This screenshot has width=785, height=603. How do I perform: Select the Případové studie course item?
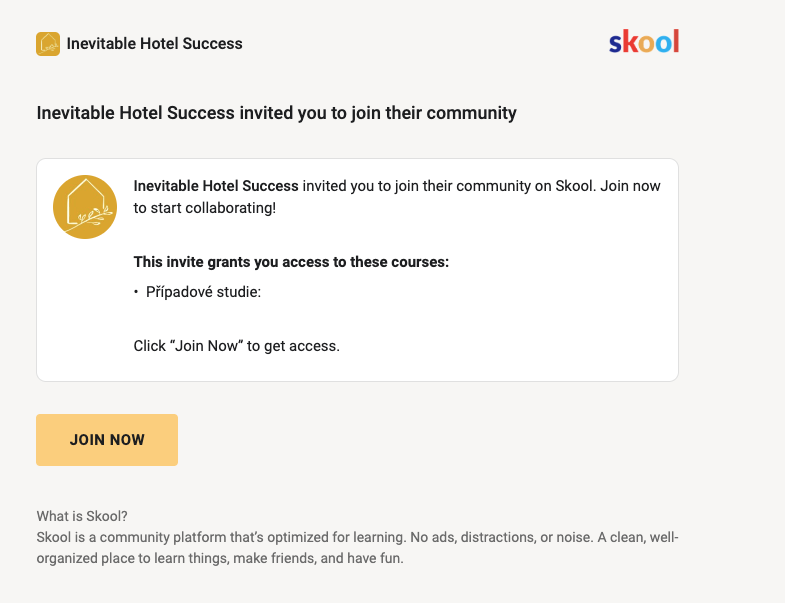tap(203, 292)
